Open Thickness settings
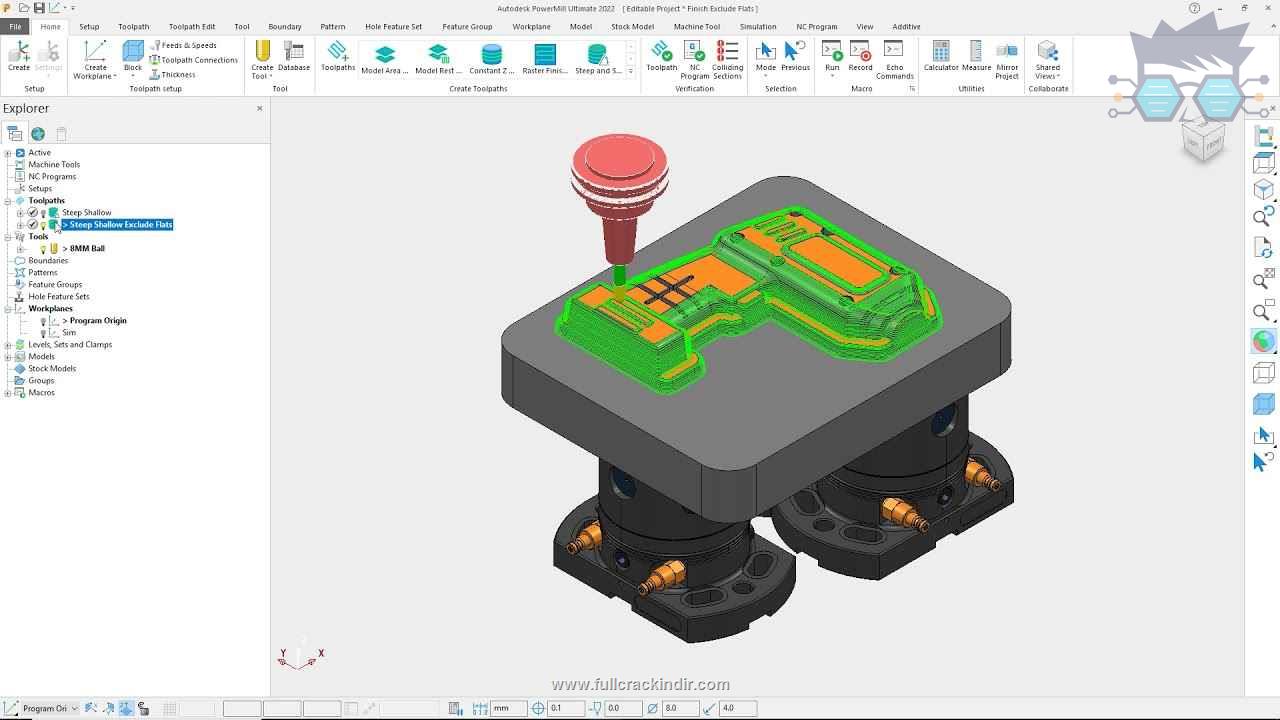Viewport: 1280px width, 720px height. click(x=172, y=74)
